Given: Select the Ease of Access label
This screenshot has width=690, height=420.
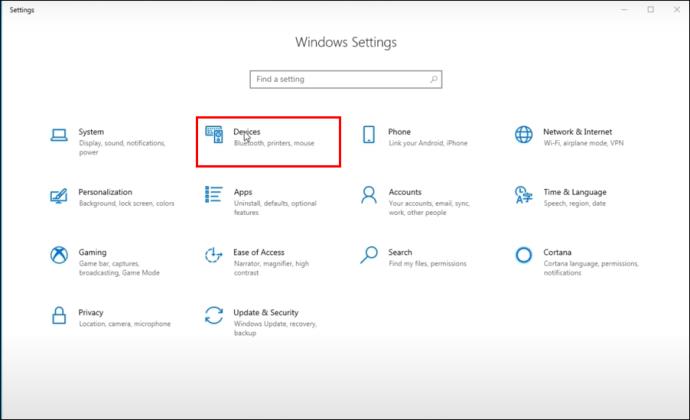Looking at the screenshot, I should click(x=259, y=252).
